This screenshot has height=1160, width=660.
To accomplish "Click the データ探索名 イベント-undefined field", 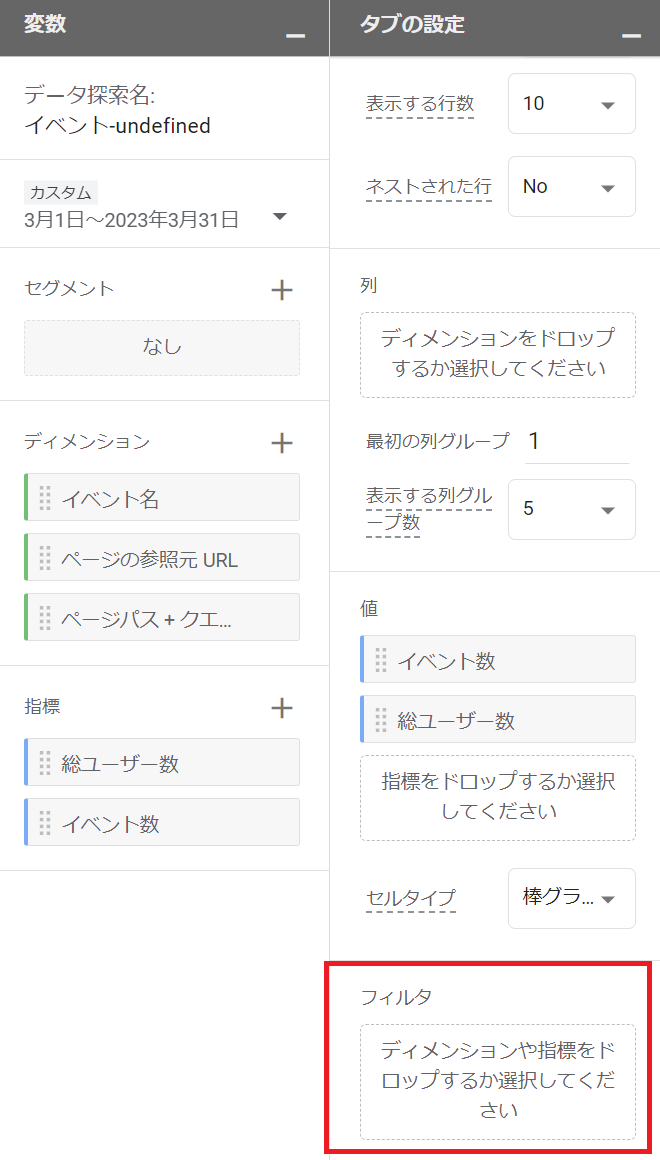I will 118,126.
